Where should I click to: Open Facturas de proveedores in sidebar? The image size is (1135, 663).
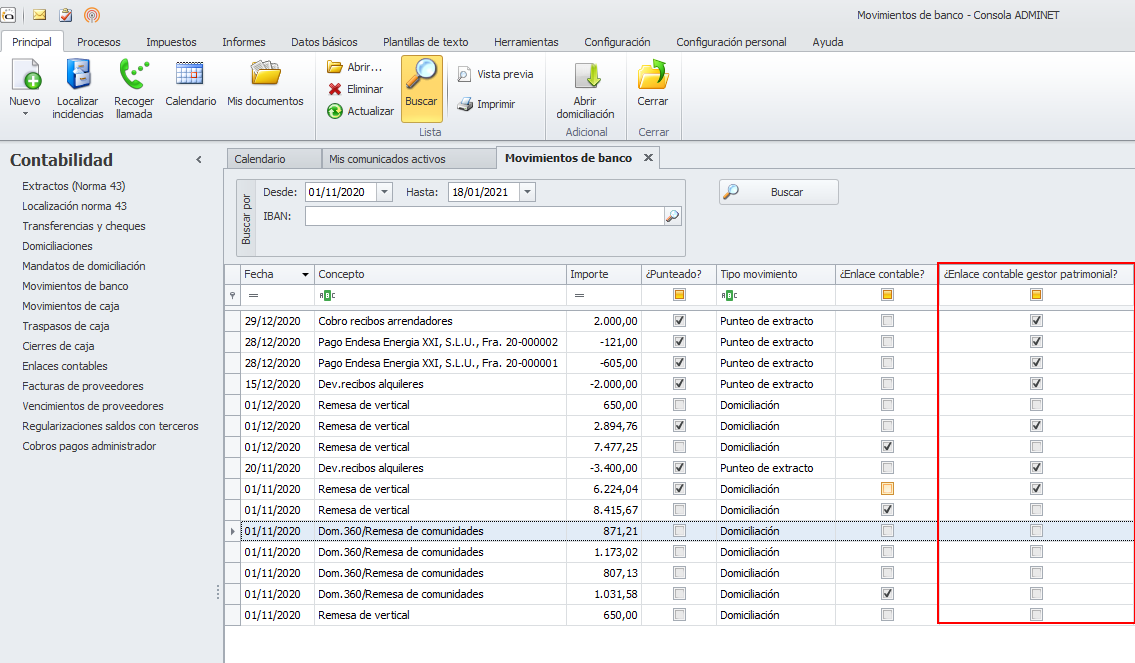click(x=83, y=386)
